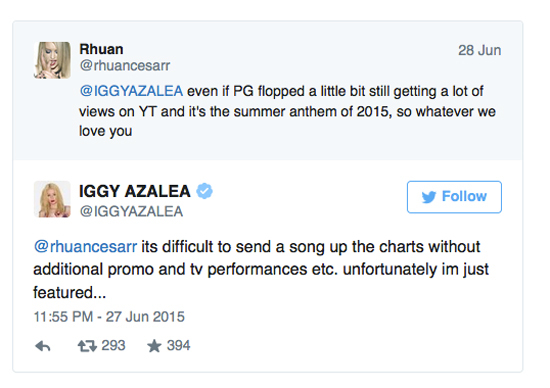
Task: Open Rhuan's profile avatar
Action: pyautogui.click(x=52, y=60)
